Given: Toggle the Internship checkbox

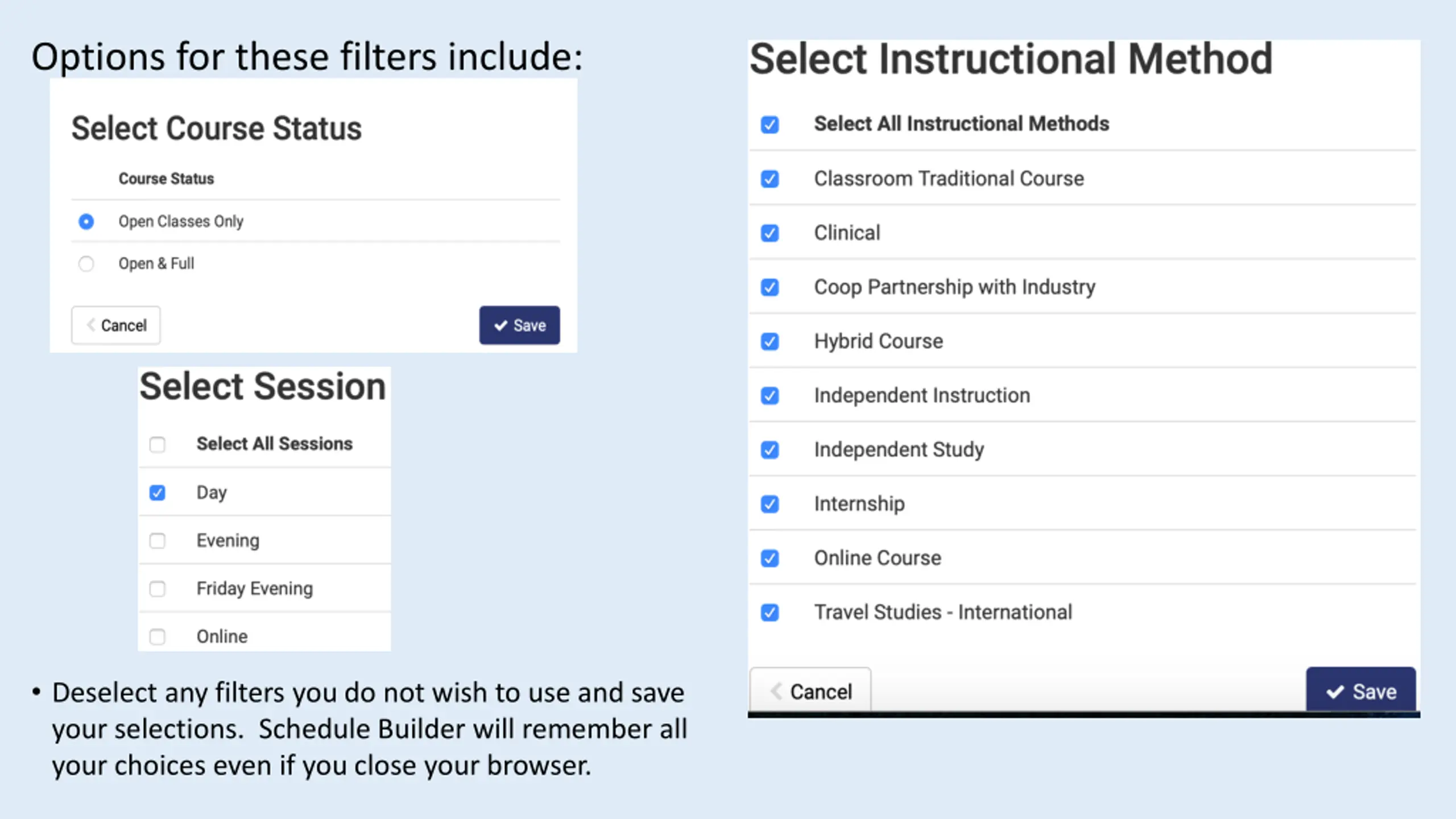Looking at the screenshot, I should (x=770, y=504).
